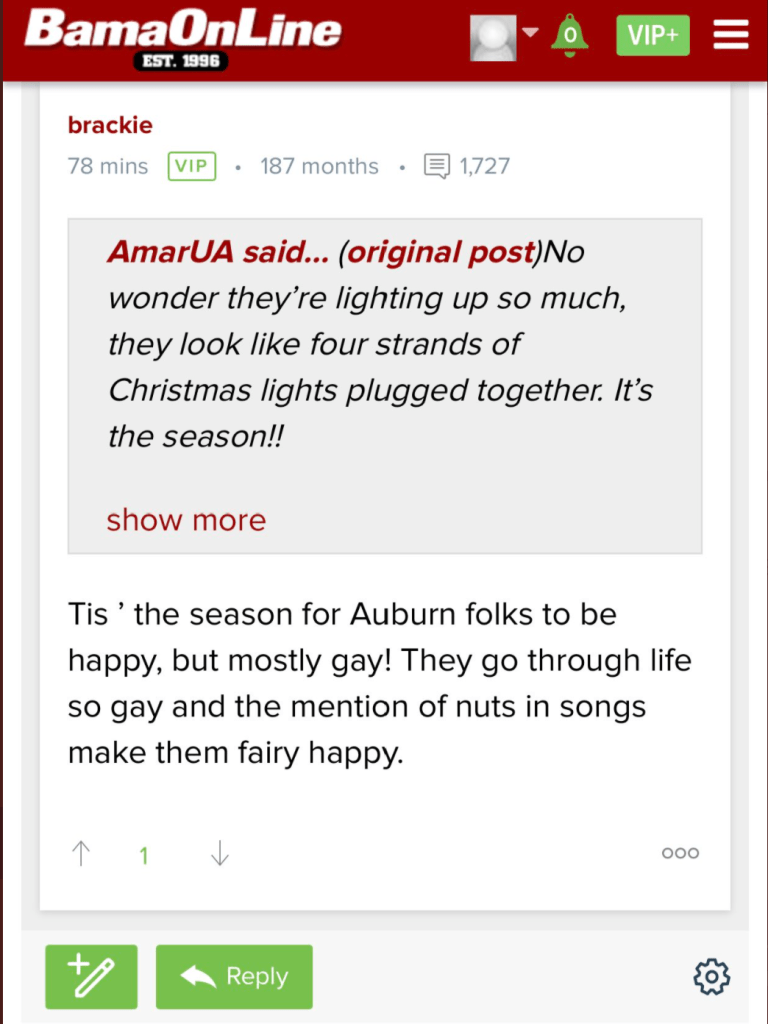768x1024 pixels.
Task: Expand quote with show more
Action: (186, 520)
